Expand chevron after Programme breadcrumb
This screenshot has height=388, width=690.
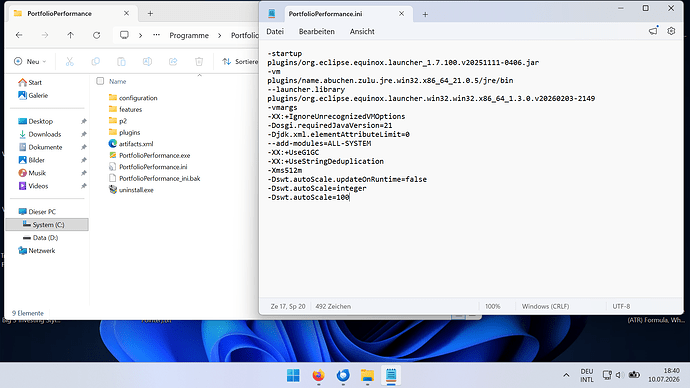tap(220, 35)
